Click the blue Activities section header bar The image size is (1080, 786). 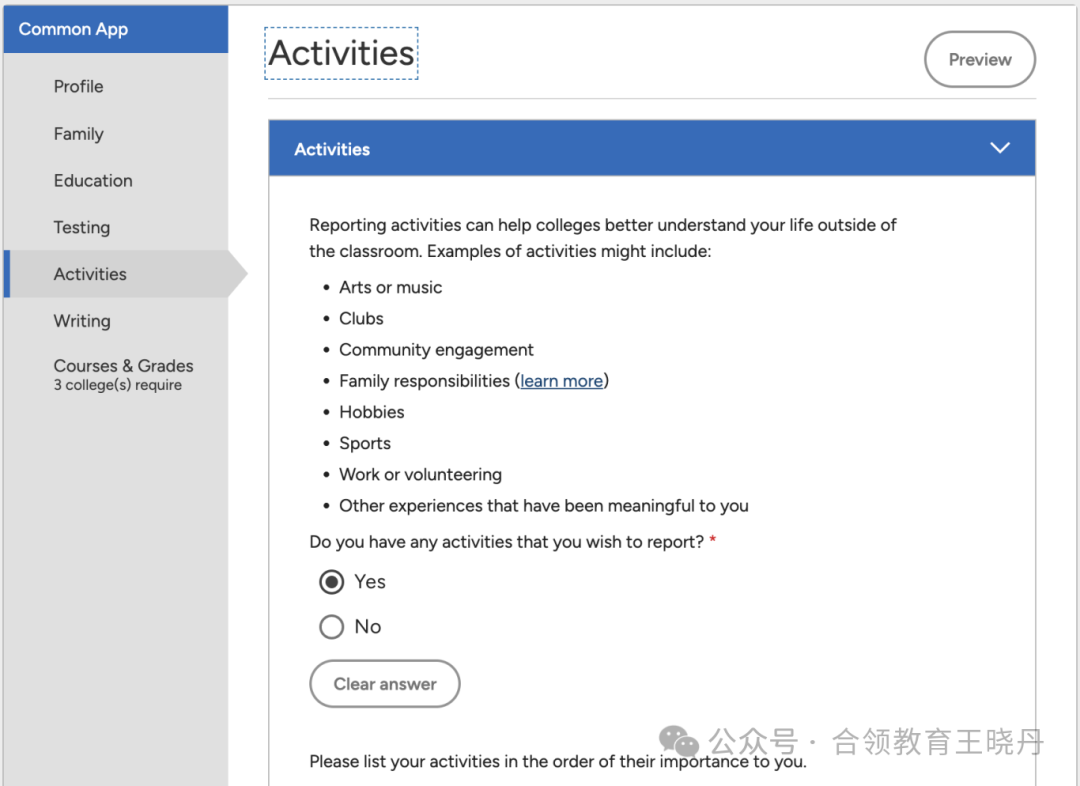point(652,148)
